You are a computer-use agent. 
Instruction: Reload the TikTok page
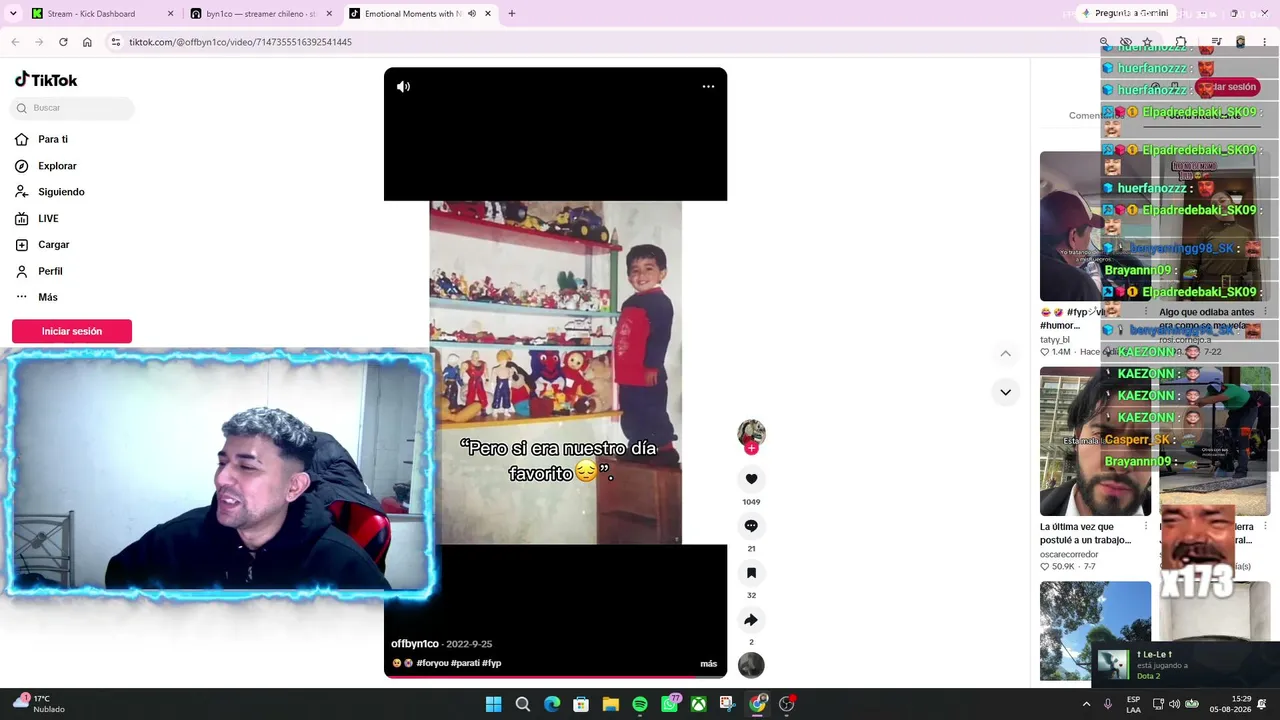click(63, 42)
